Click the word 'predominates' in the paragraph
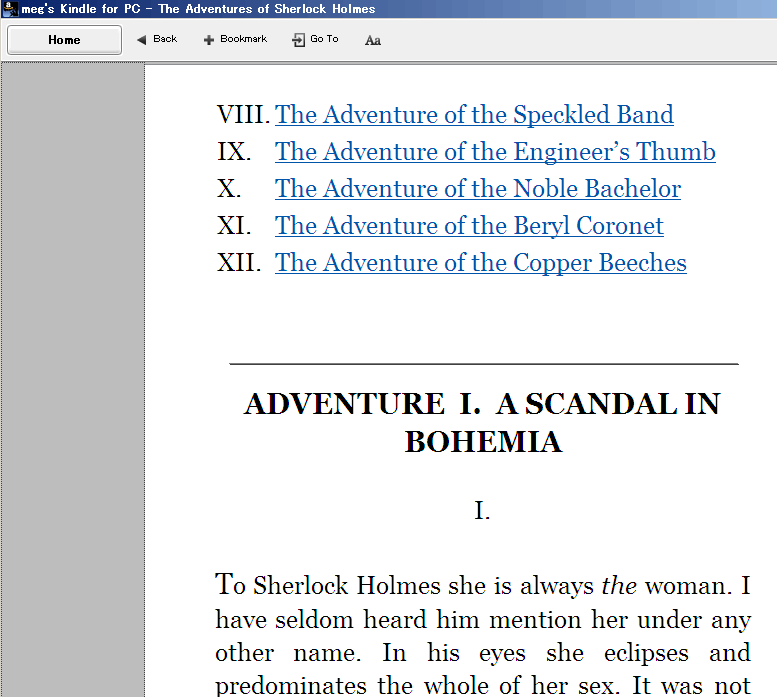This screenshot has width=777, height=697. [x=291, y=687]
